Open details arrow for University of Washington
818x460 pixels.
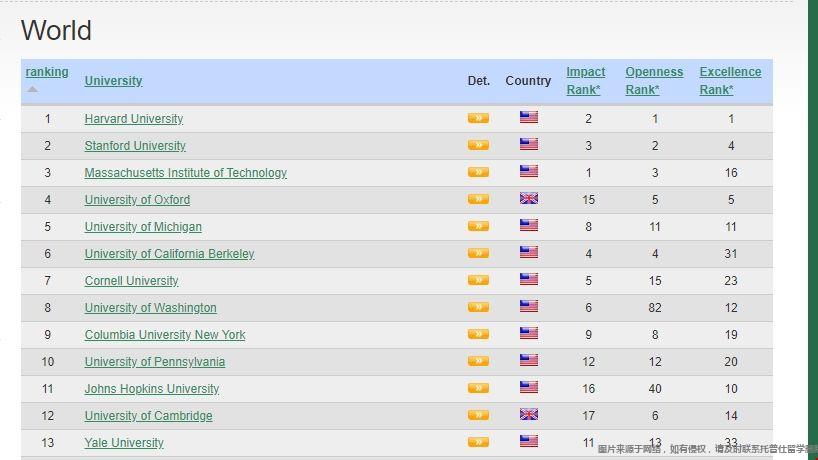tap(478, 307)
